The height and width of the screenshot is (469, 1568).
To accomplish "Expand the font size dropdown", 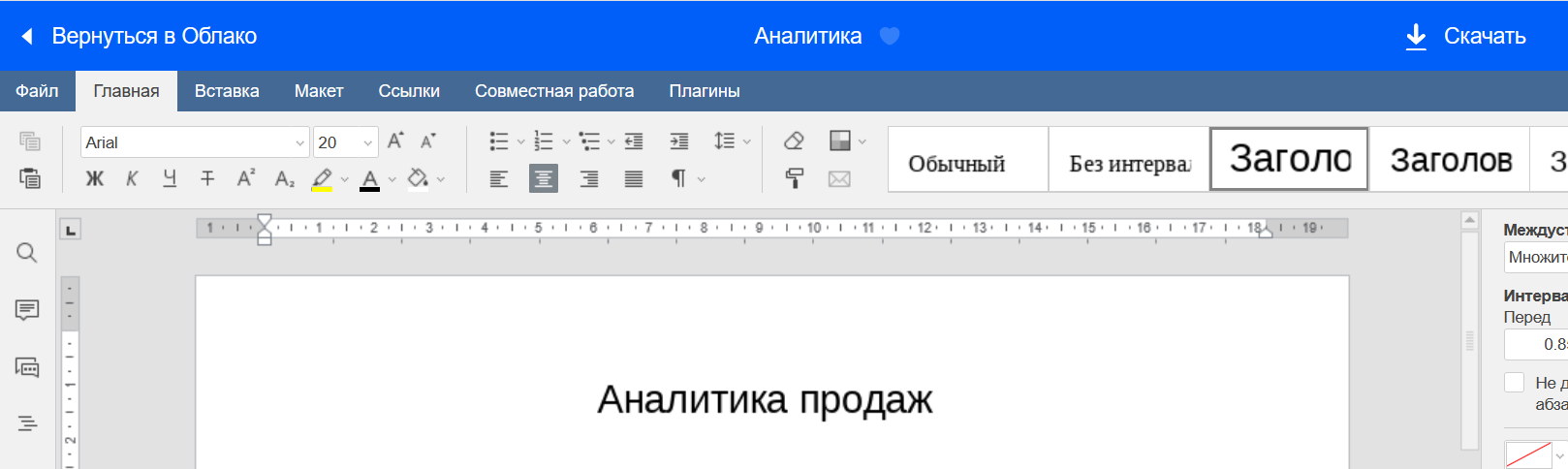I will 368,143.
